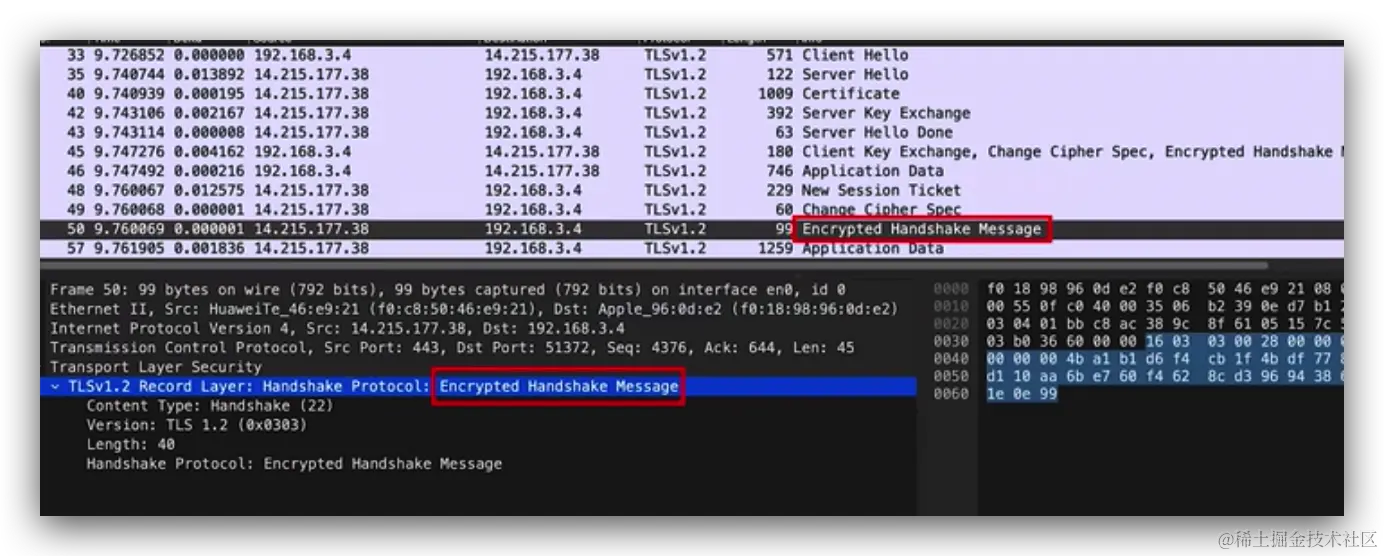Select packet 57 Application Data row

(x=692, y=248)
